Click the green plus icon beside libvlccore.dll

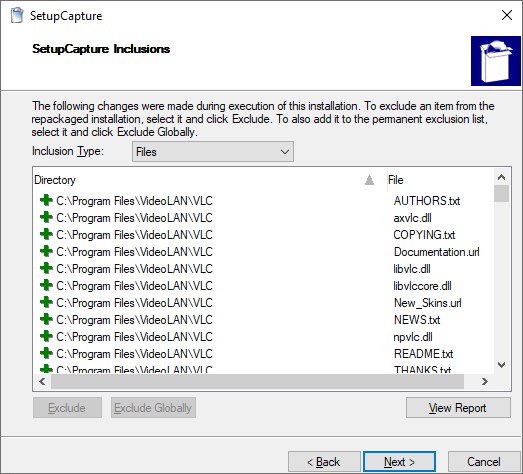[46, 285]
